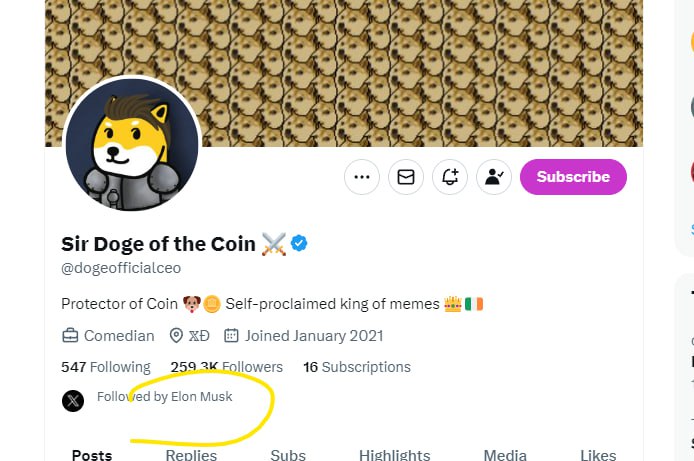
Task: Select the Highlights tab
Action: tap(393, 455)
